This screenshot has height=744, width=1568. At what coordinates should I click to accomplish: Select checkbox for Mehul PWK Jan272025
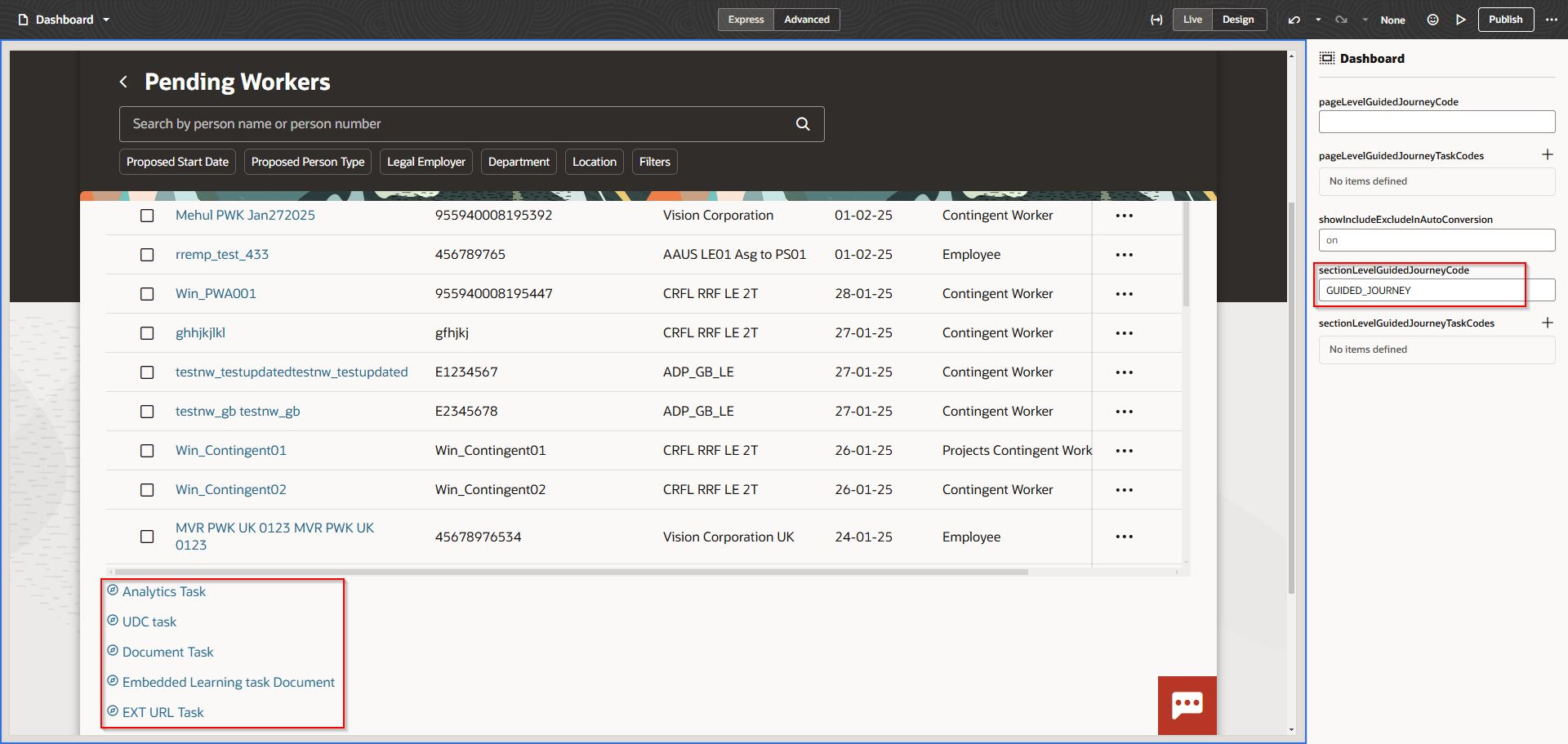[147, 216]
